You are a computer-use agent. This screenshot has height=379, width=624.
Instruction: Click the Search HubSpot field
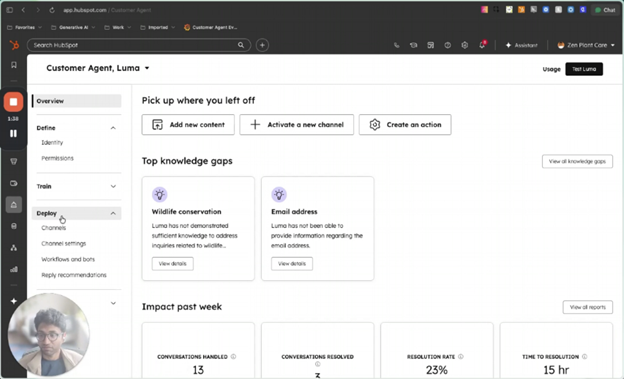click(x=139, y=45)
